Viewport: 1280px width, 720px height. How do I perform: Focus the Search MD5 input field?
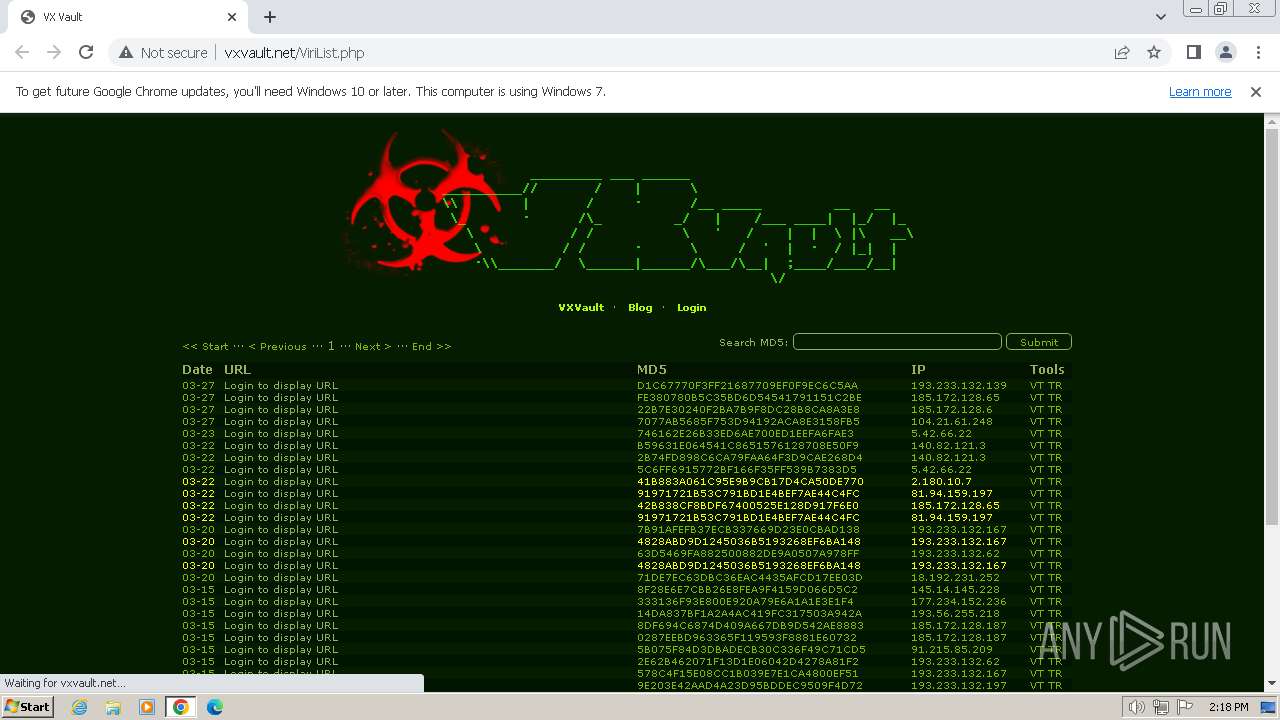coord(897,342)
